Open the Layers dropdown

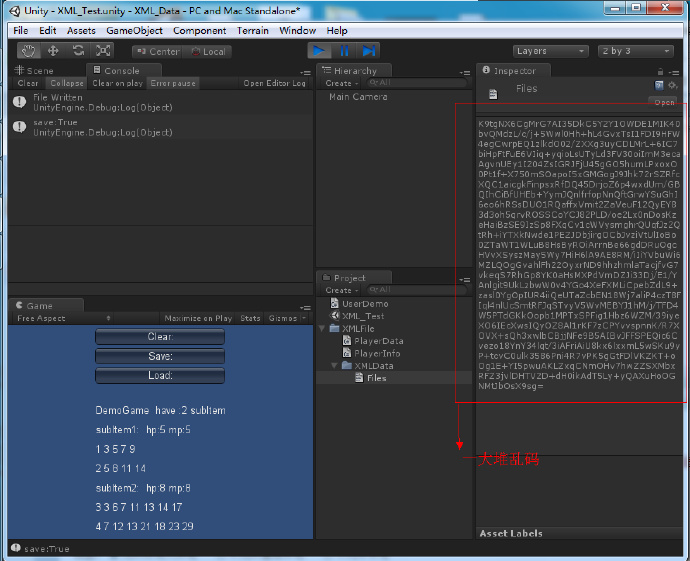551,51
